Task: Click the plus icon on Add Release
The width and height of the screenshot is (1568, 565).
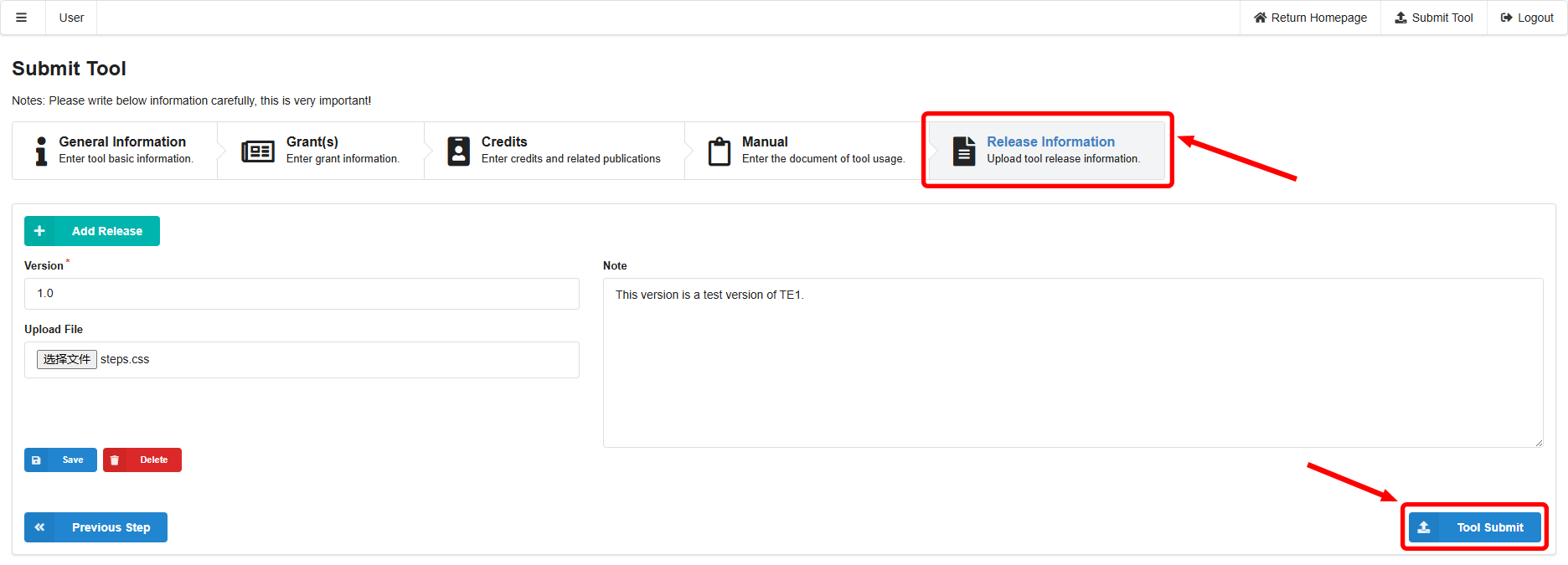Action: 39,231
